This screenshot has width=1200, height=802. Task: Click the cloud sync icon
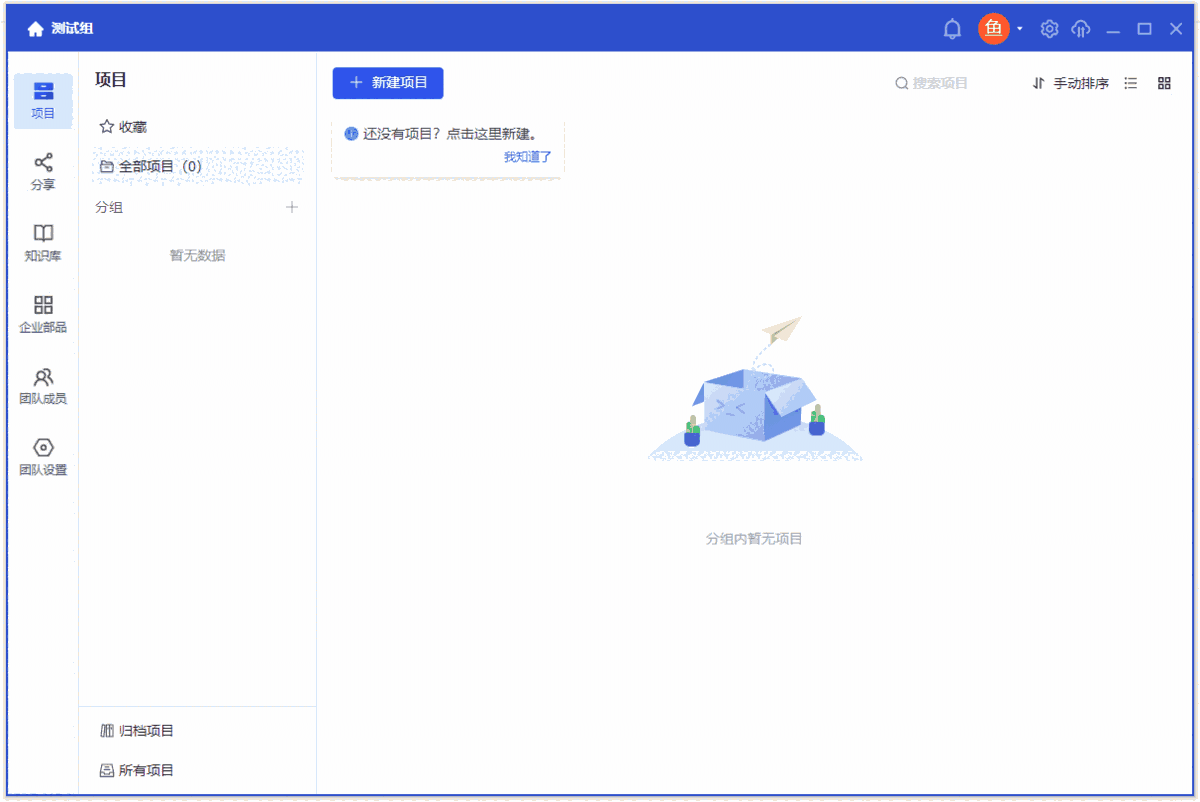1081,29
